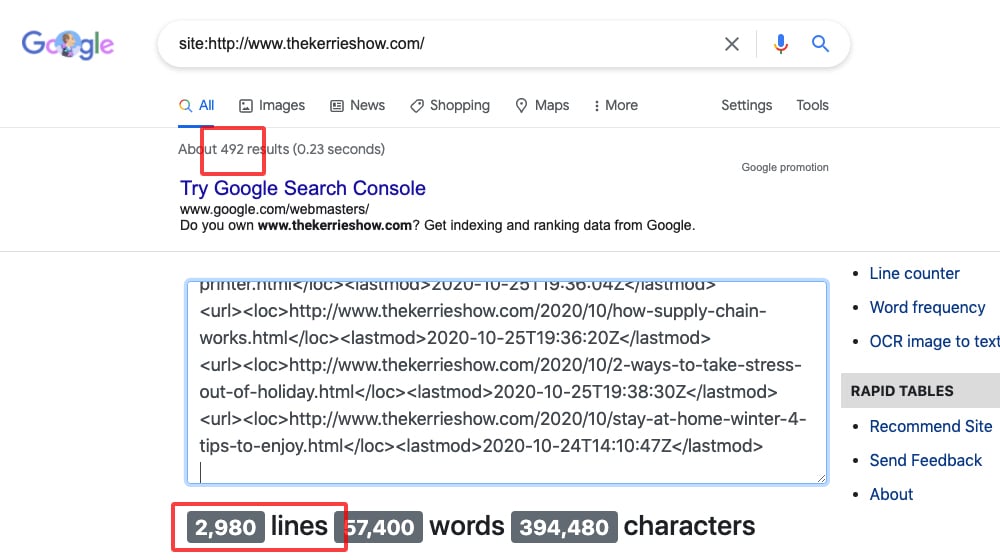The height and width of the screenshot is (560, 1000).
Task: Click inside the sitemap text area
Action: coord(507,382)
